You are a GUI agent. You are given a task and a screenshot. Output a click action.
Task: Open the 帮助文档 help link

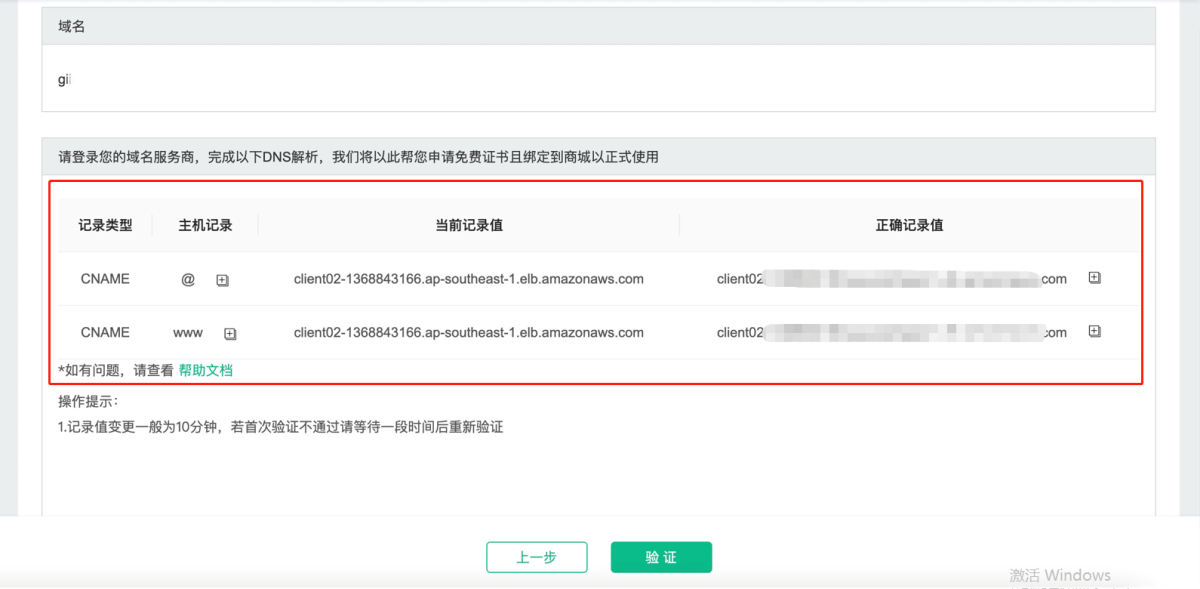point(205,370)
